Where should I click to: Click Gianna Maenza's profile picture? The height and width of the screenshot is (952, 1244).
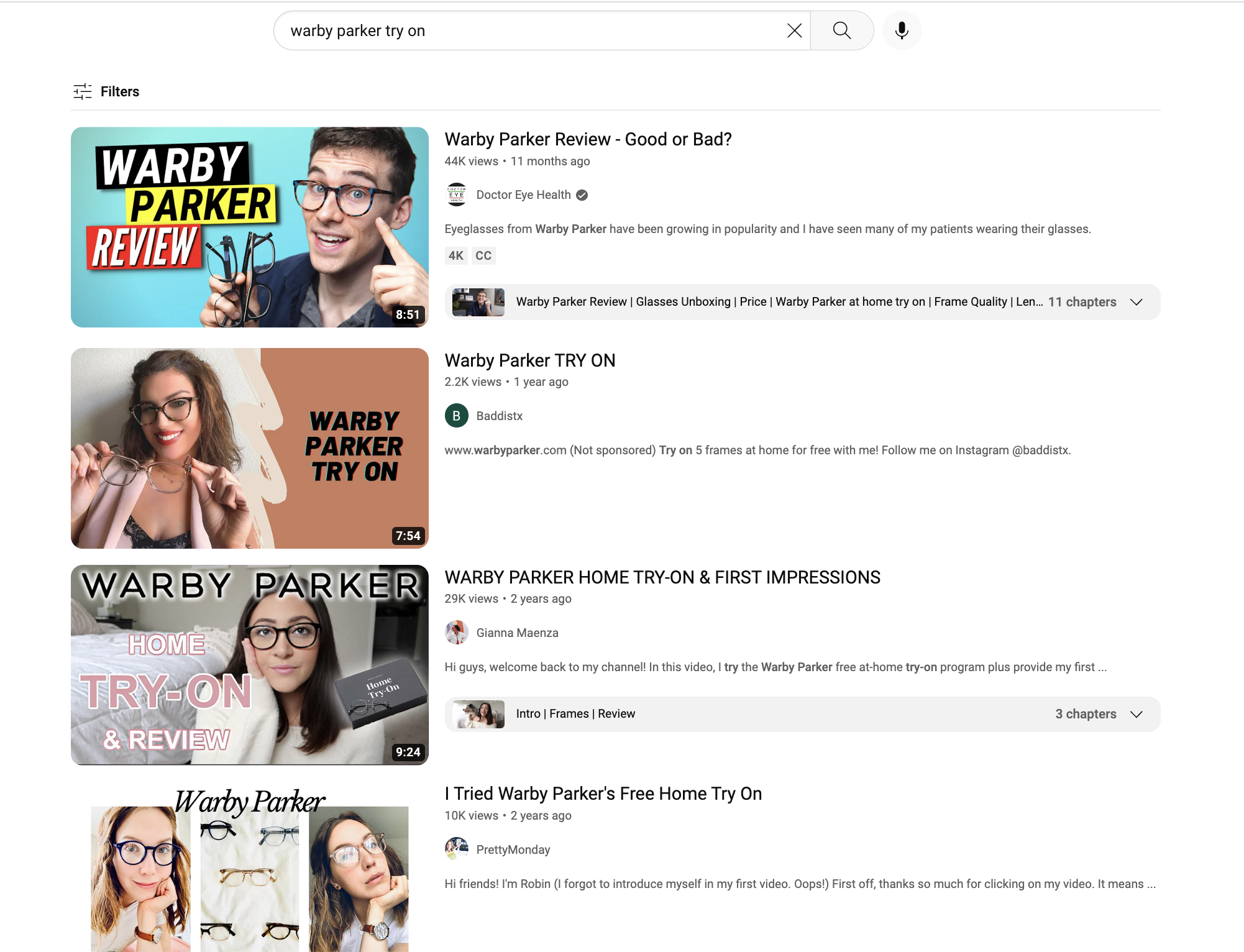click(457, 633)
